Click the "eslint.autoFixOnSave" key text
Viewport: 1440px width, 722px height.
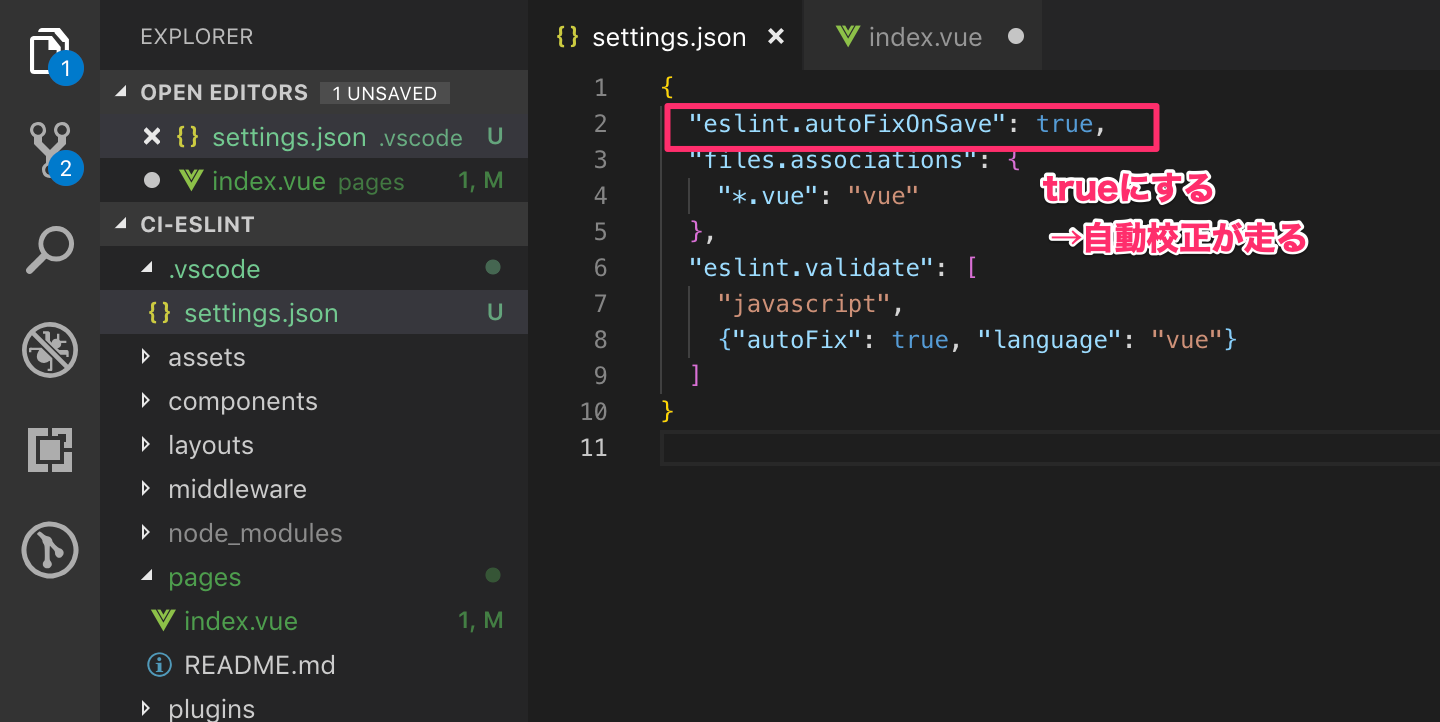coord(846,124)
